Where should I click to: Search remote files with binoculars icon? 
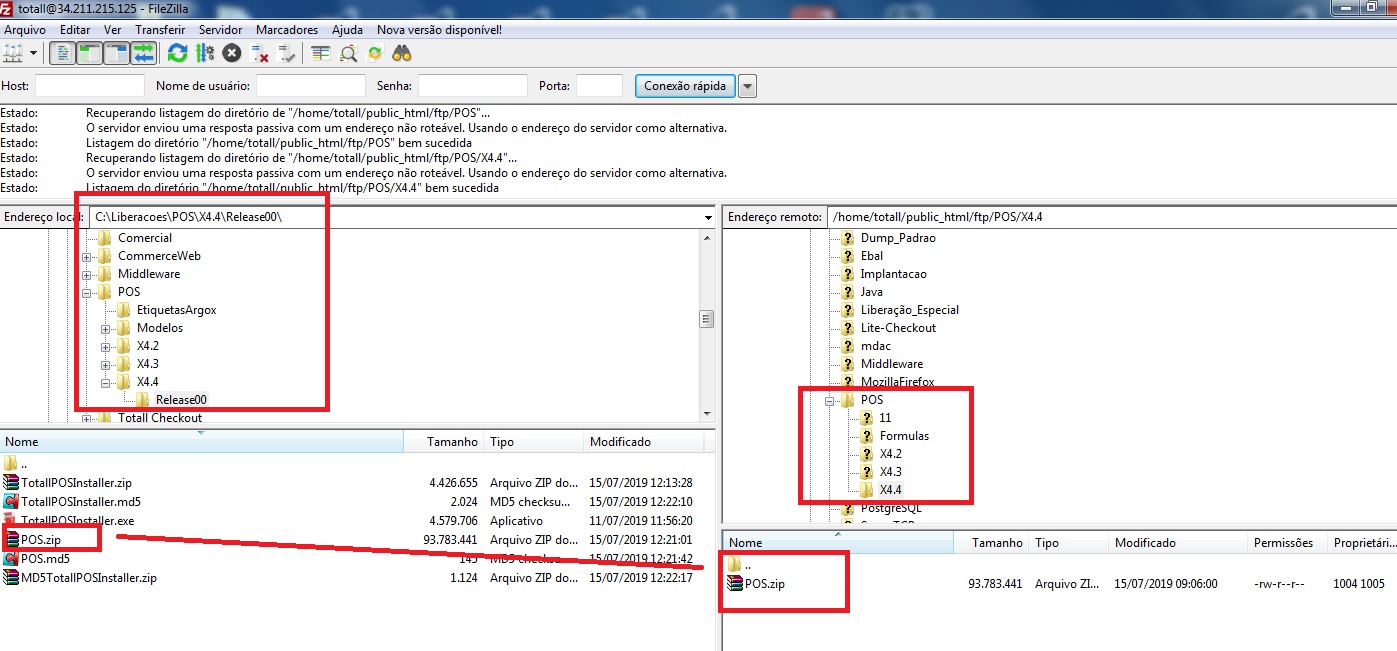tap(402, 53)
